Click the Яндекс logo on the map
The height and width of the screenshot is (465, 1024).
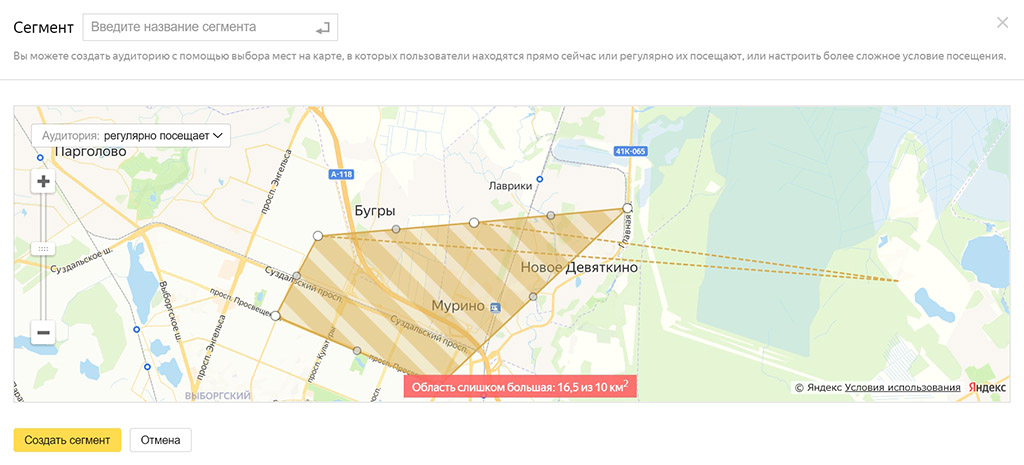(987, 387)
